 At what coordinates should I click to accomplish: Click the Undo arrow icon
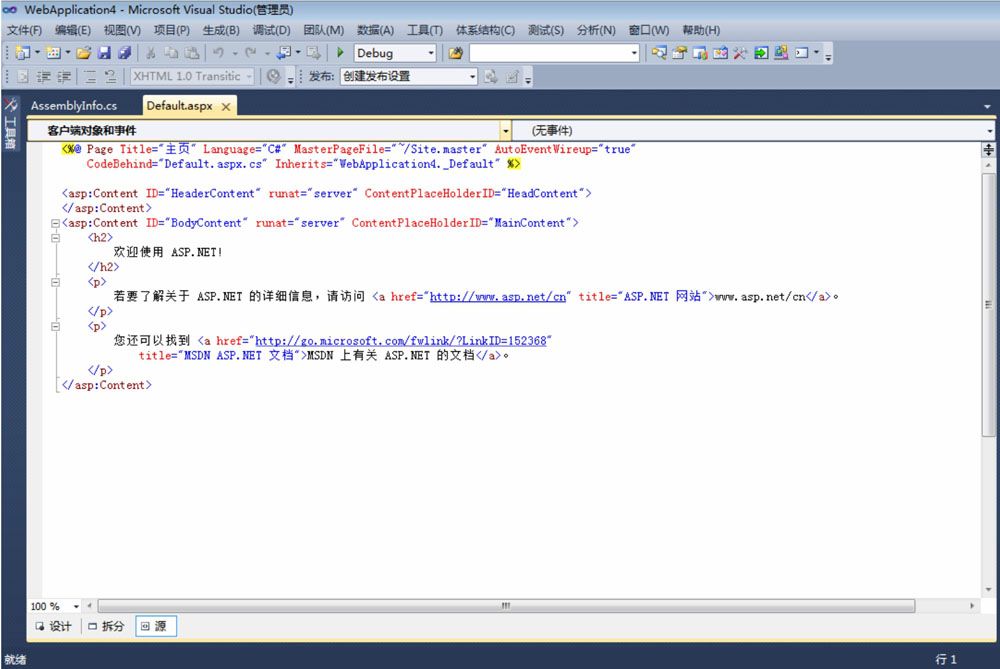(219, 53)
